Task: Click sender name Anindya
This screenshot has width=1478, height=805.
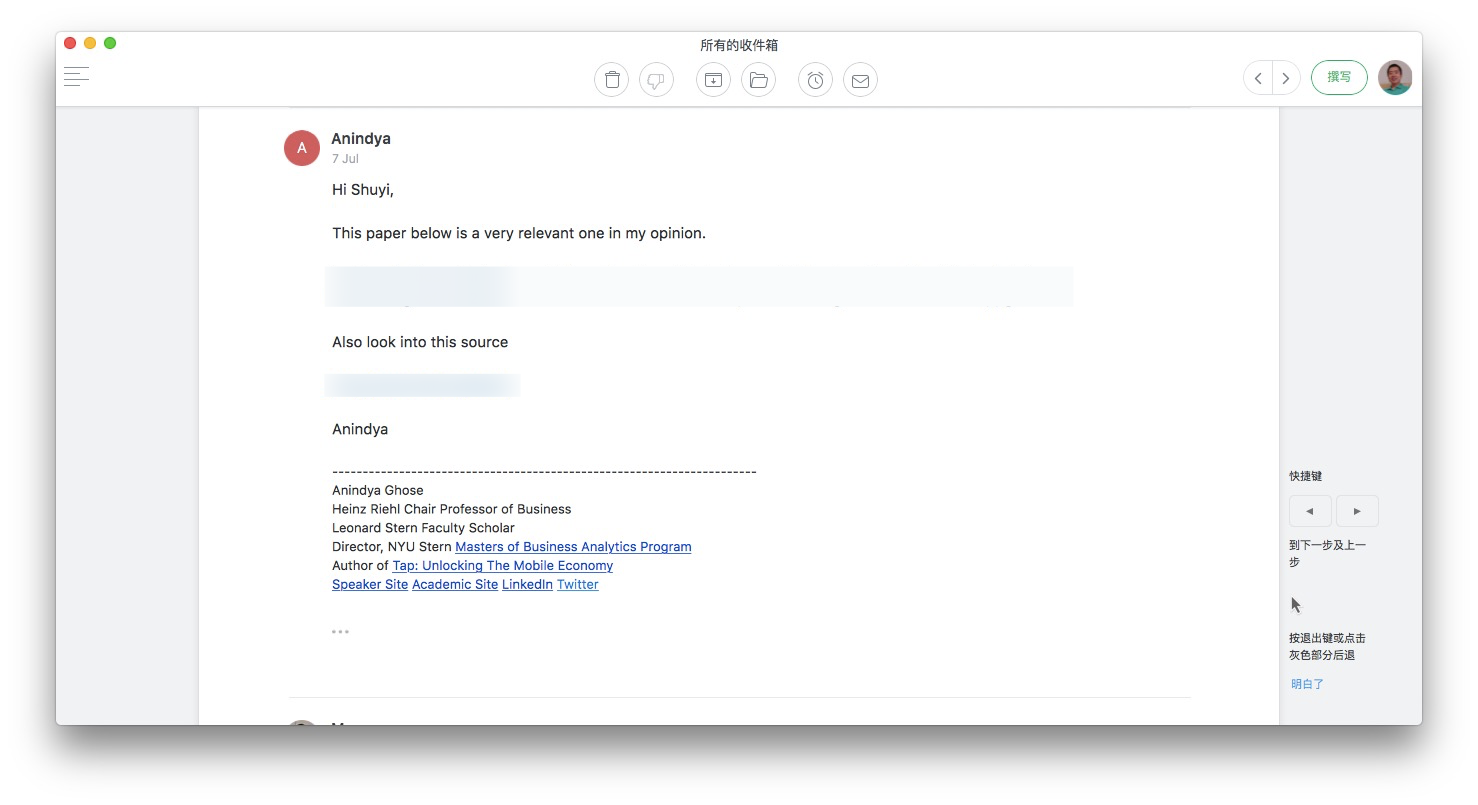Action: pyautogui.click(x=361, y=139)
